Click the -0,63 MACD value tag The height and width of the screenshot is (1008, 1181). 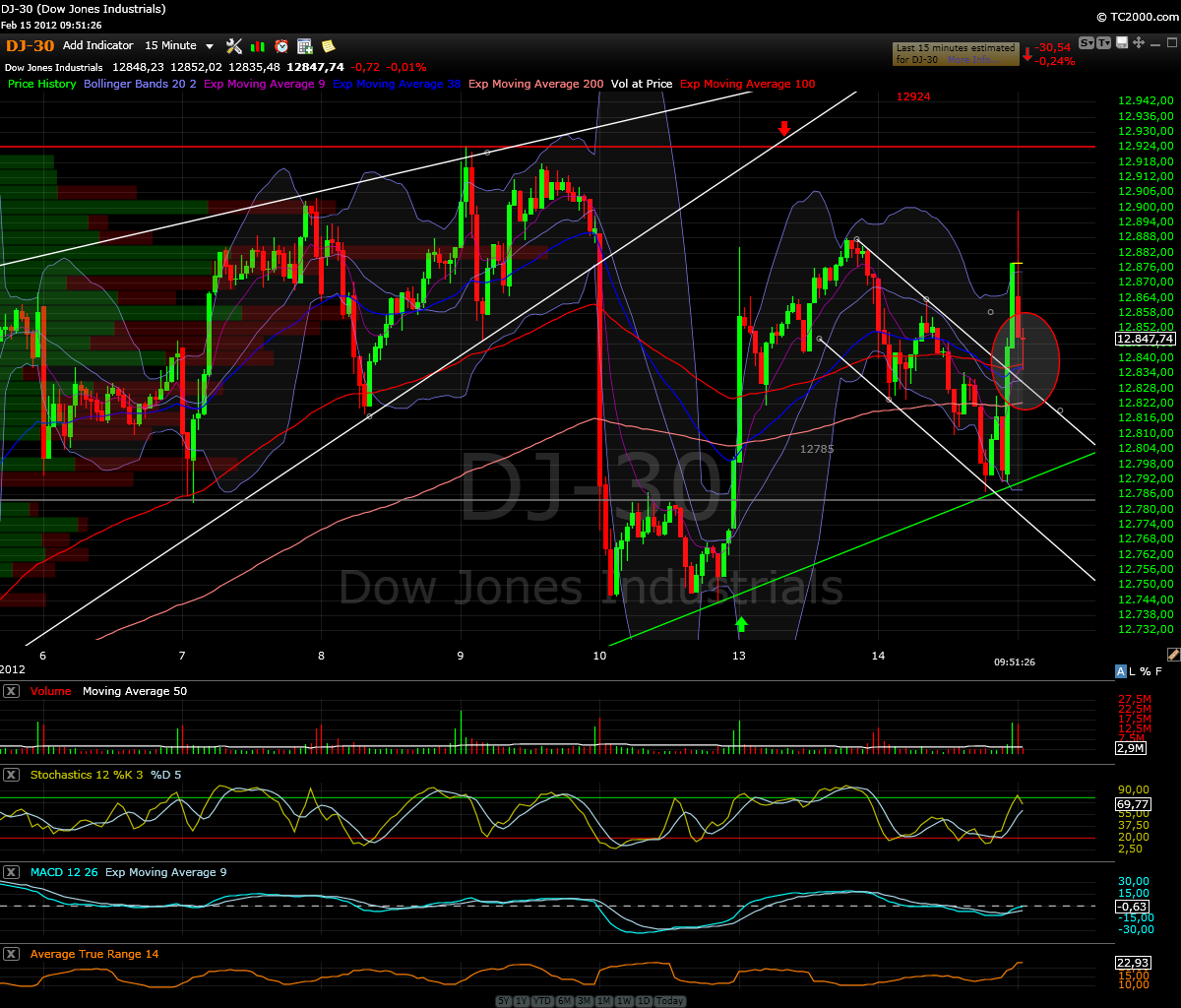[x=1134, y=907]
